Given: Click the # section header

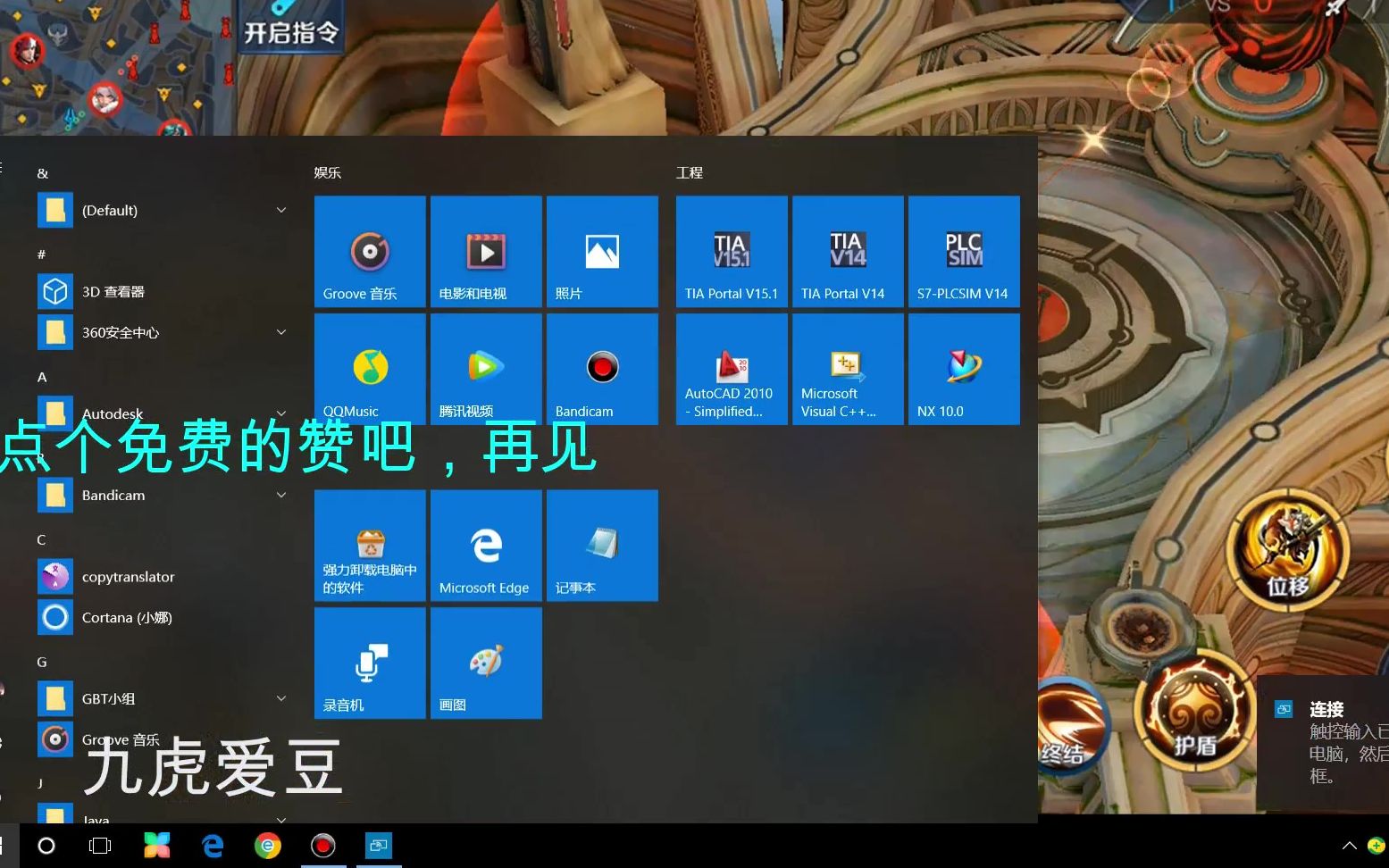Looking at the screenshot, I should pos(41,255).
